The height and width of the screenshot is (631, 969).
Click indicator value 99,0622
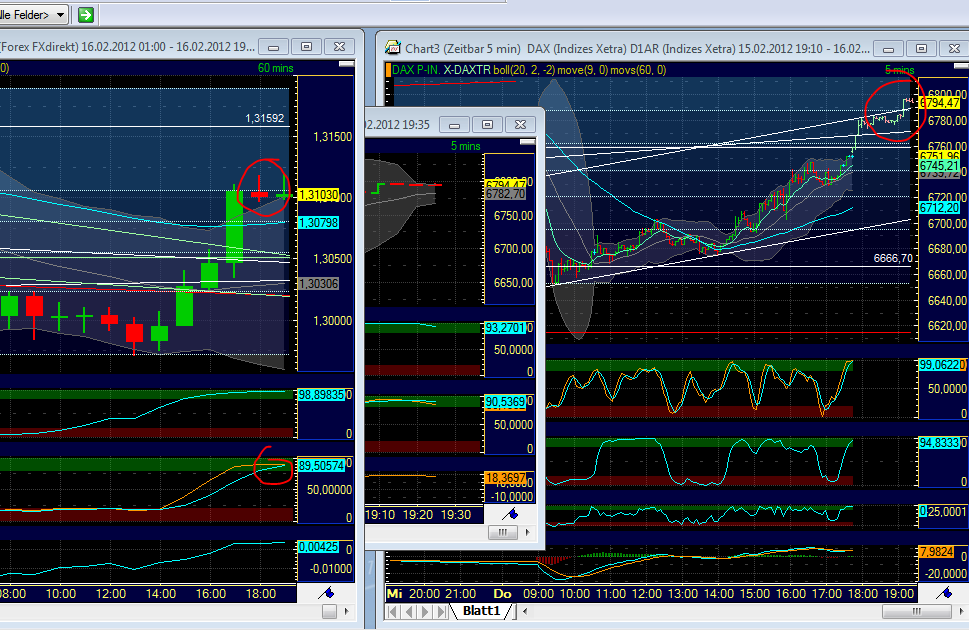[940, 365]
